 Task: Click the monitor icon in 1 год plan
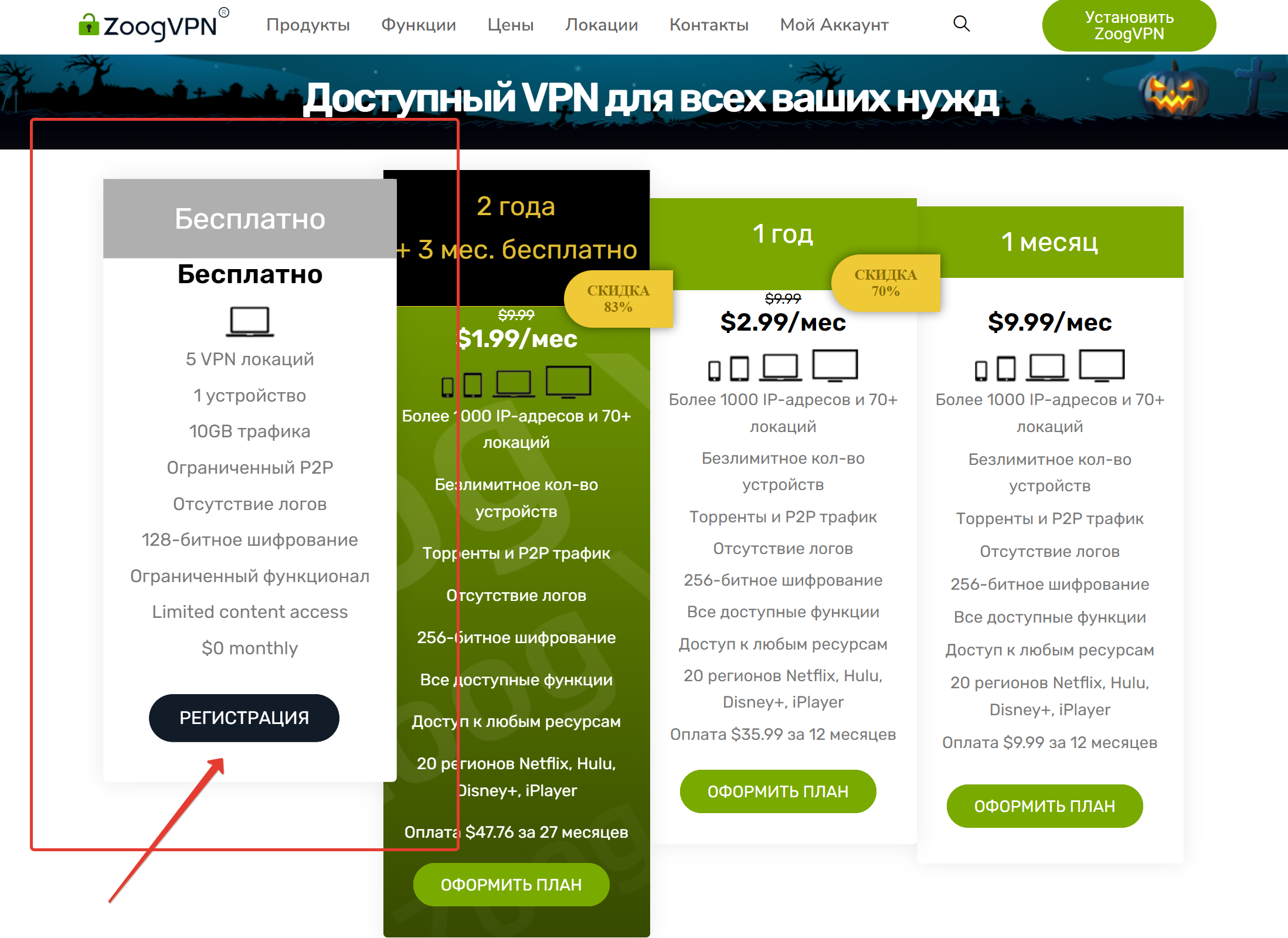(x=835, y=365)
